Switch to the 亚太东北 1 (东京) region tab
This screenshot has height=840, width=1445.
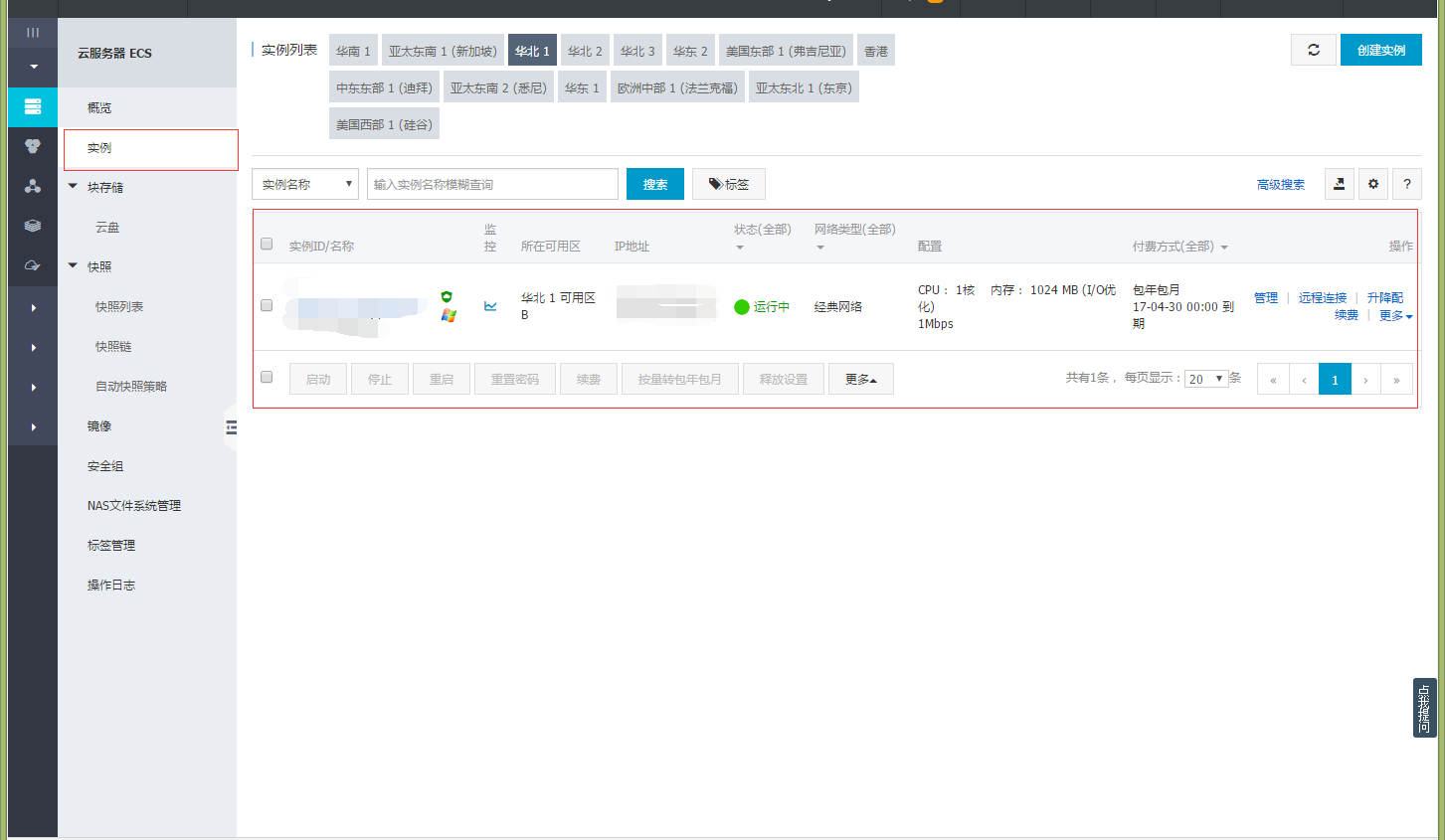[x=804, y=87]
